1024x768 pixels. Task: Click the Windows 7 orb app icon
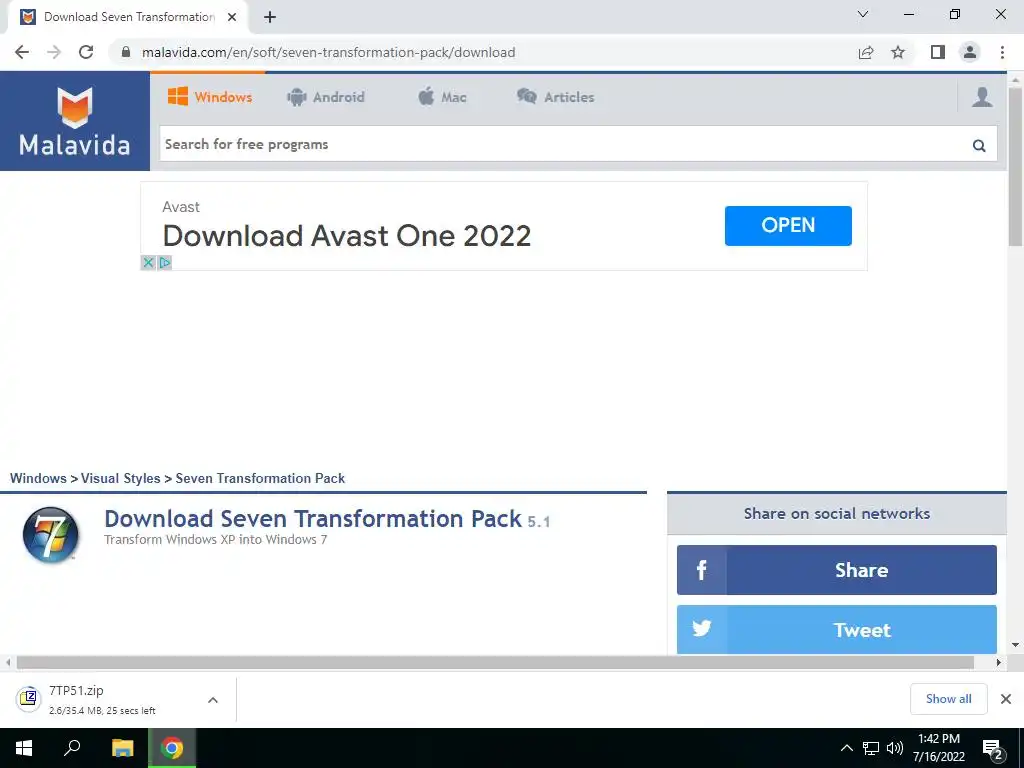tap(50, 534)
